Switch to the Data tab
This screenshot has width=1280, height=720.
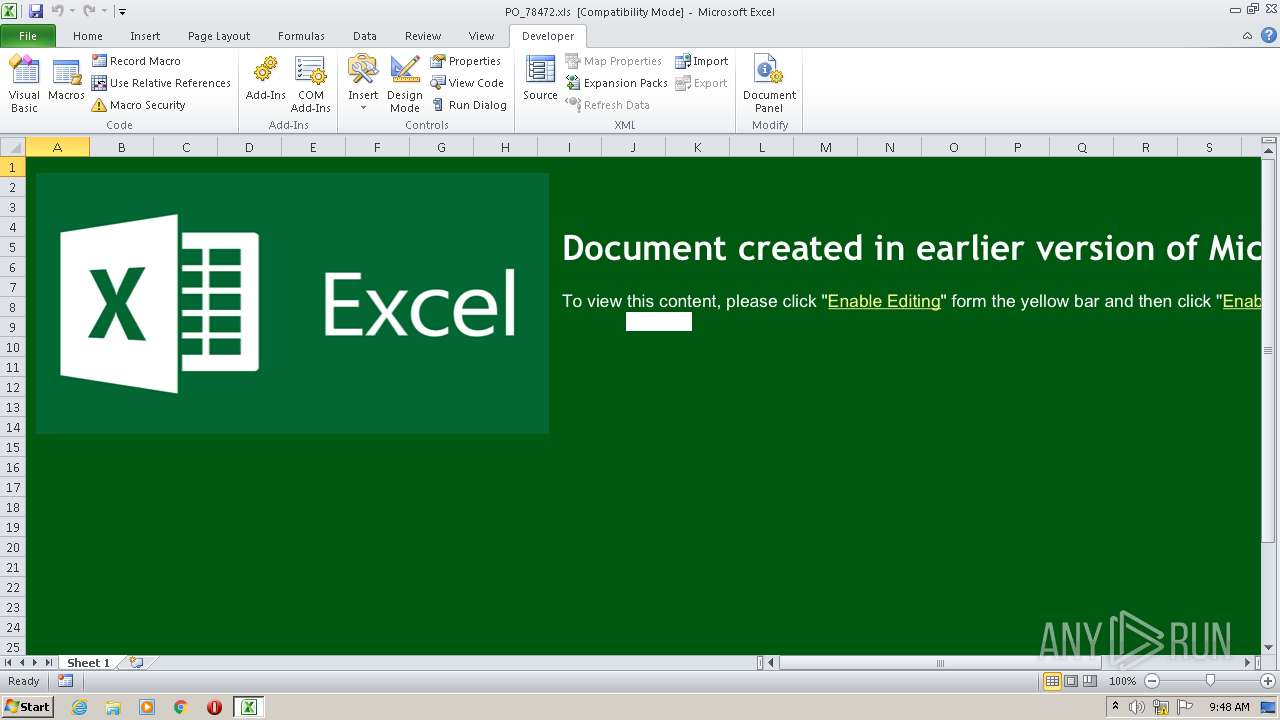point(365,36)
